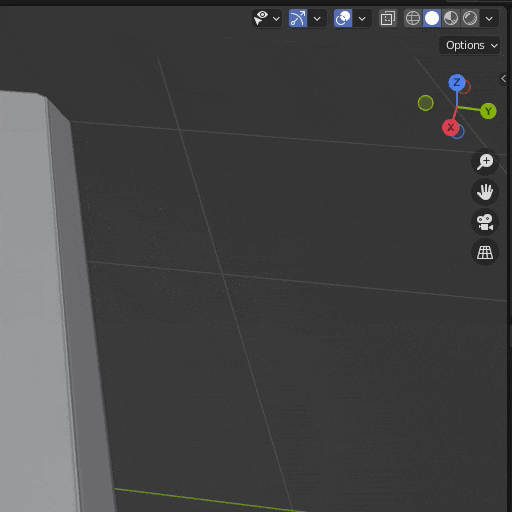
Task: Open selectability and visibility icon
Action: [261, 18]
